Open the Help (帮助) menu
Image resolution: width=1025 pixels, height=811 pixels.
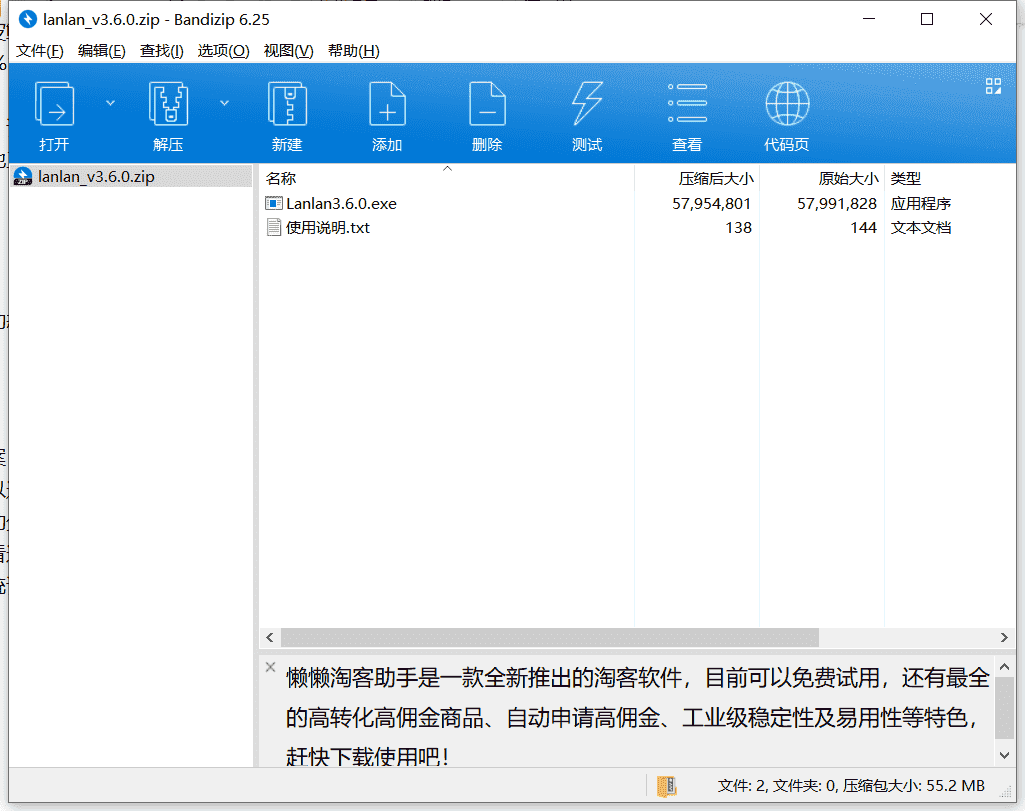point(354,51)
